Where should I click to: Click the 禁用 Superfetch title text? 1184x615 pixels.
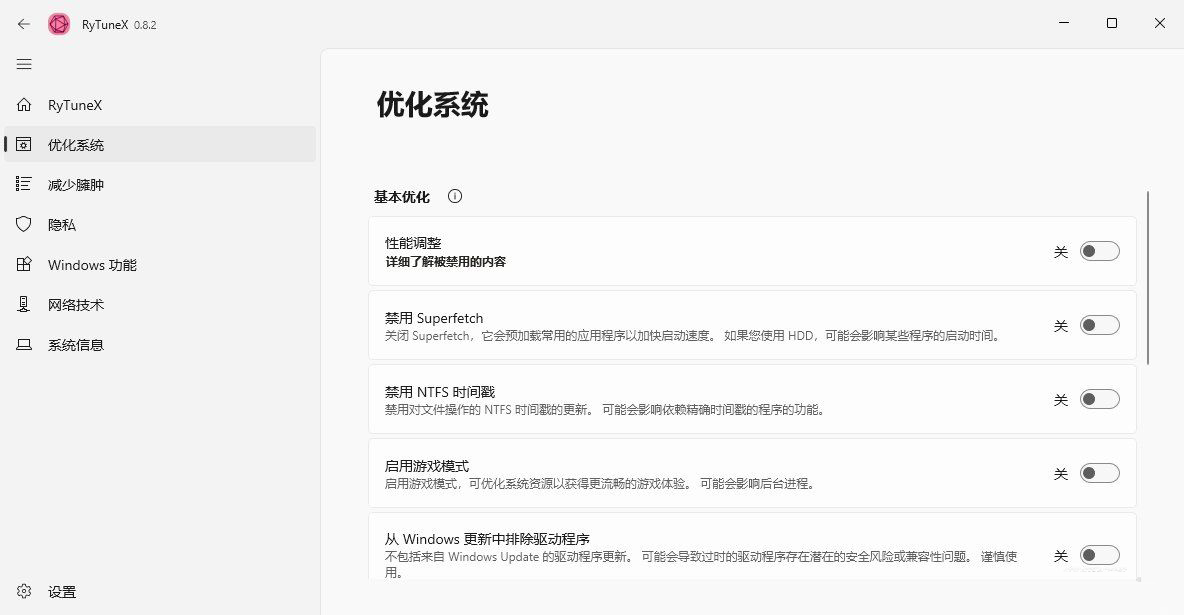(x=434, y=318)
